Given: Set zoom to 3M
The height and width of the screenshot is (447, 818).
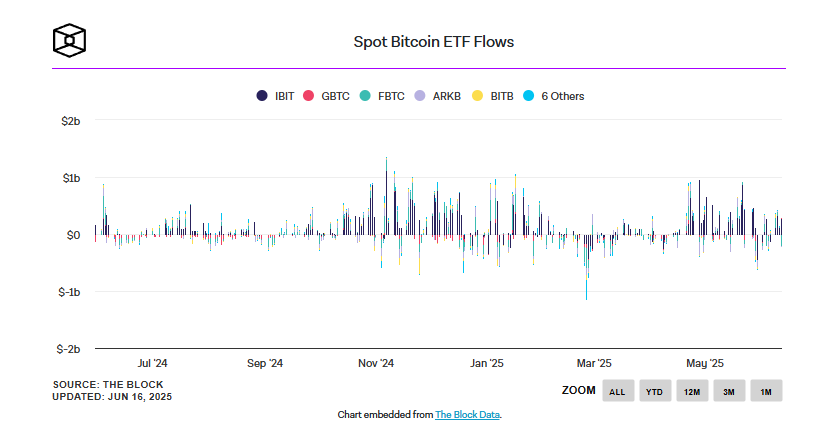Looking at the screenshot, I should (x=729, y=391).
